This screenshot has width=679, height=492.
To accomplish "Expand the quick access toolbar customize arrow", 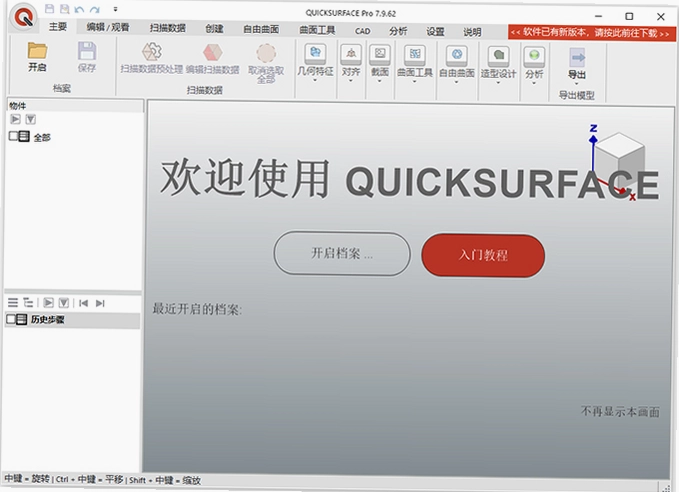I will click(115, 9).
